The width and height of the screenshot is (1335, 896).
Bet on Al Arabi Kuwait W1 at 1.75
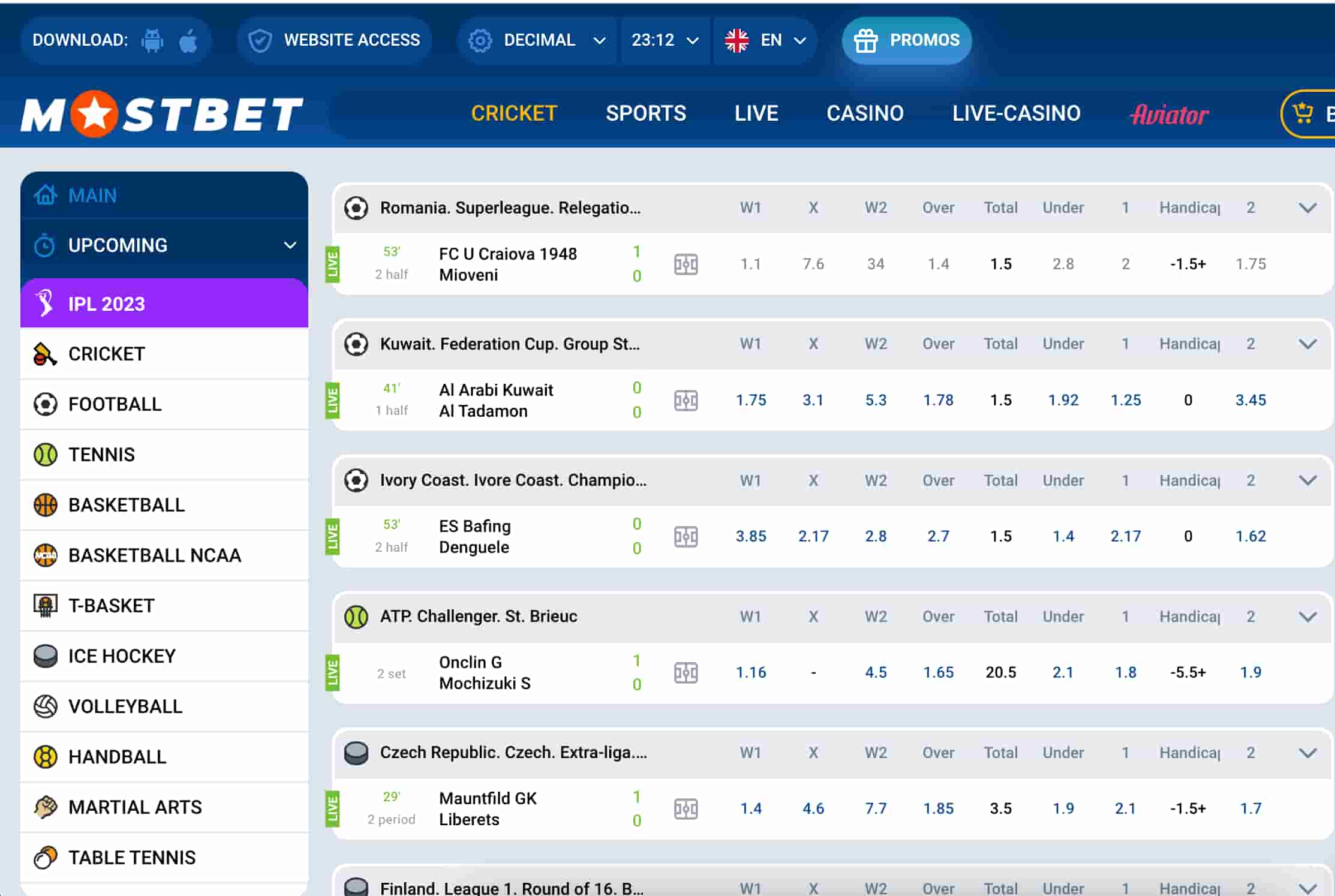[x=751, y=400]
